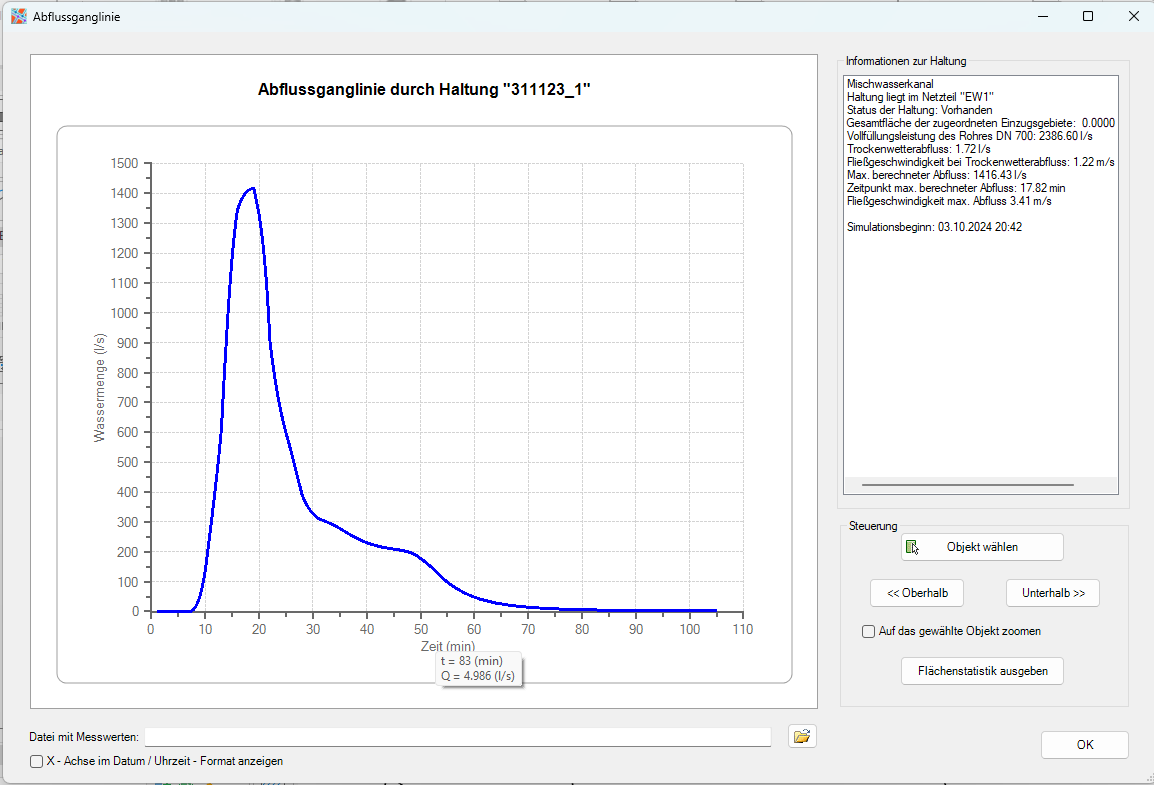Click the window resize grip in bottom-right corner
The width and height of the screenshot is (1154, 785).
(x=1145, y=777)
